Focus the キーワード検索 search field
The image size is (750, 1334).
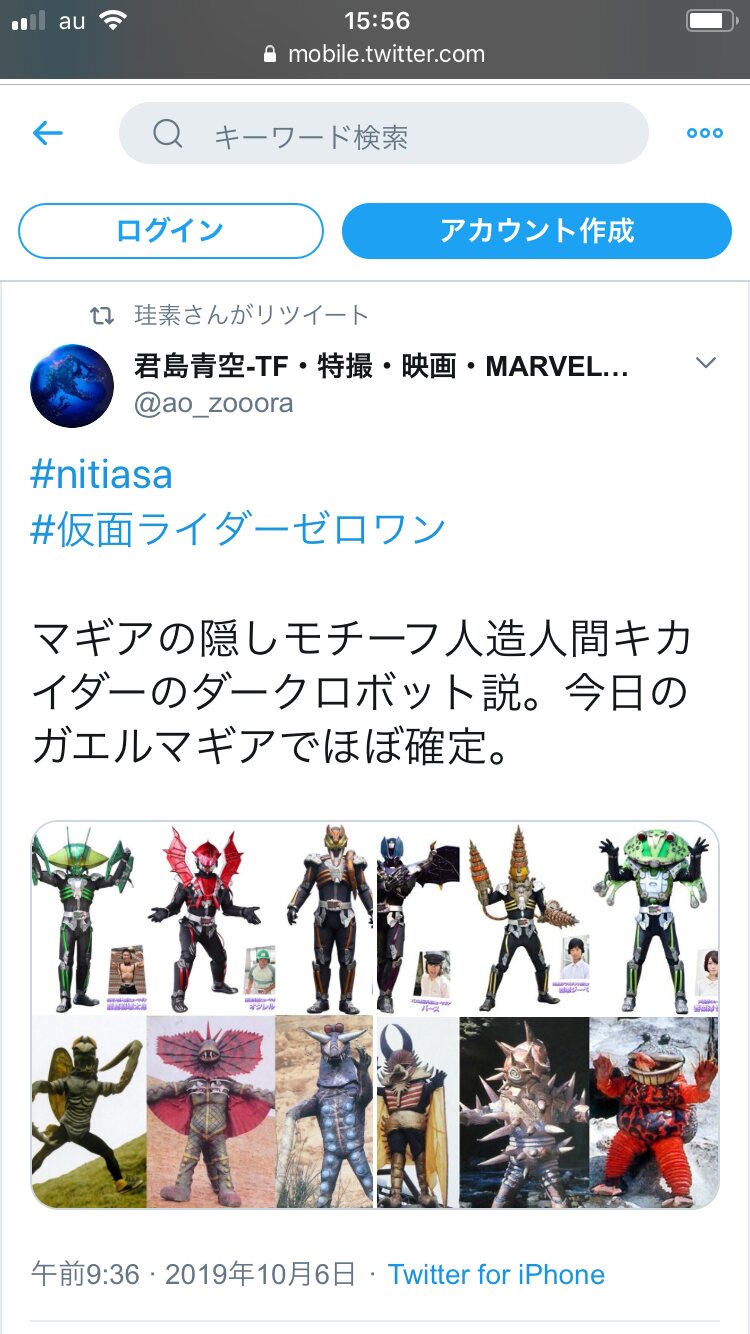tap(384, 134)
